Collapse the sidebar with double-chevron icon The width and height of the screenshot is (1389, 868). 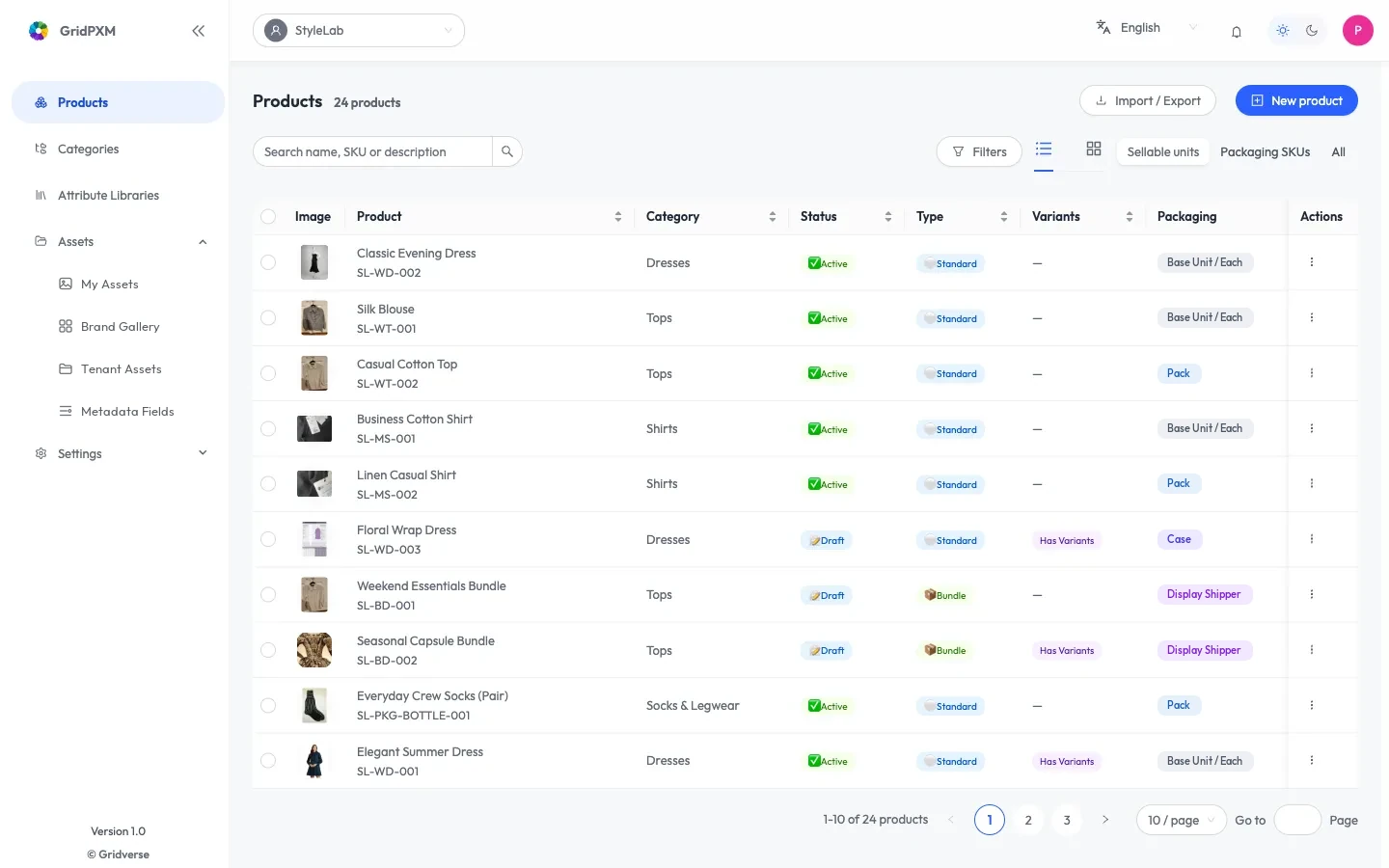click(x=199, y=31)
